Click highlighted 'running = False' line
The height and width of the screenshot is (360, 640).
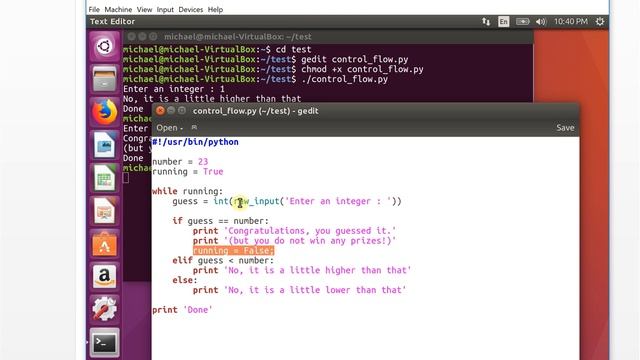233,251
